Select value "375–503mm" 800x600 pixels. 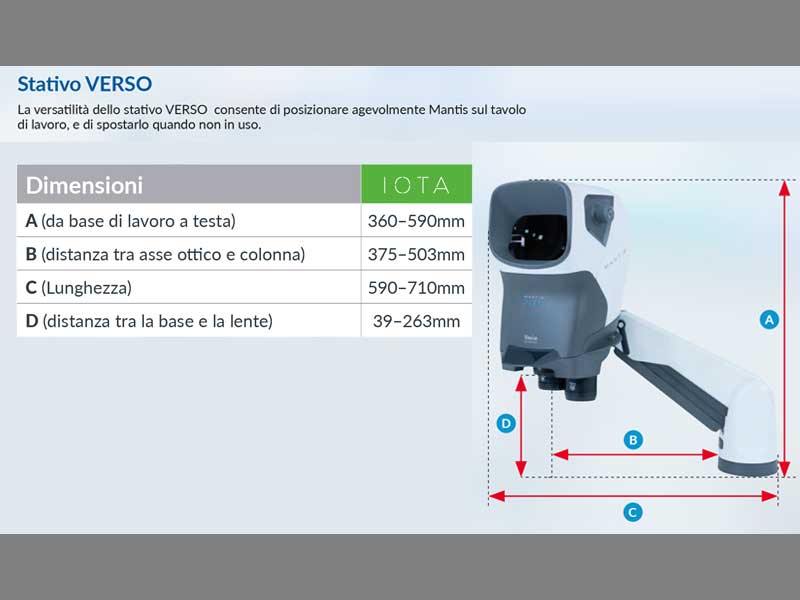416,254
